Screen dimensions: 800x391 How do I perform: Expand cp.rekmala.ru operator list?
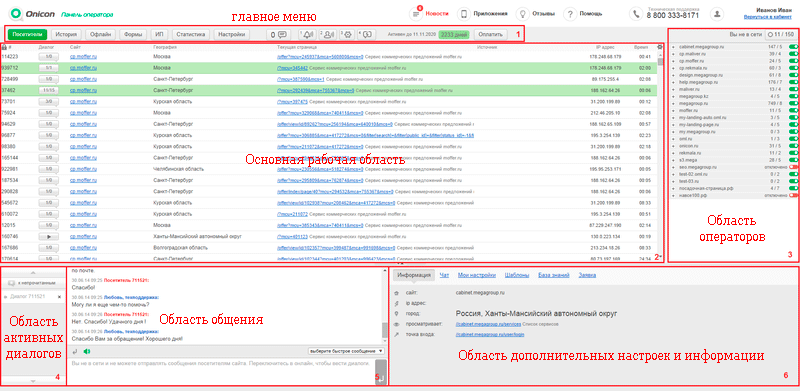(x=673, y=68)
